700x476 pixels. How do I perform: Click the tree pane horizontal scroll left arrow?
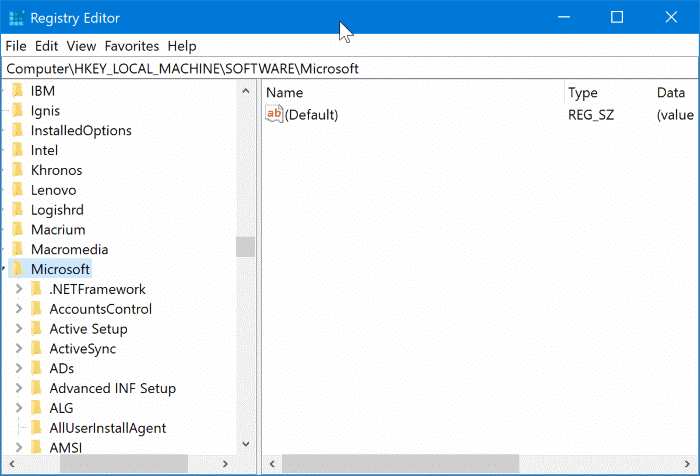click(x=12, y=464)
